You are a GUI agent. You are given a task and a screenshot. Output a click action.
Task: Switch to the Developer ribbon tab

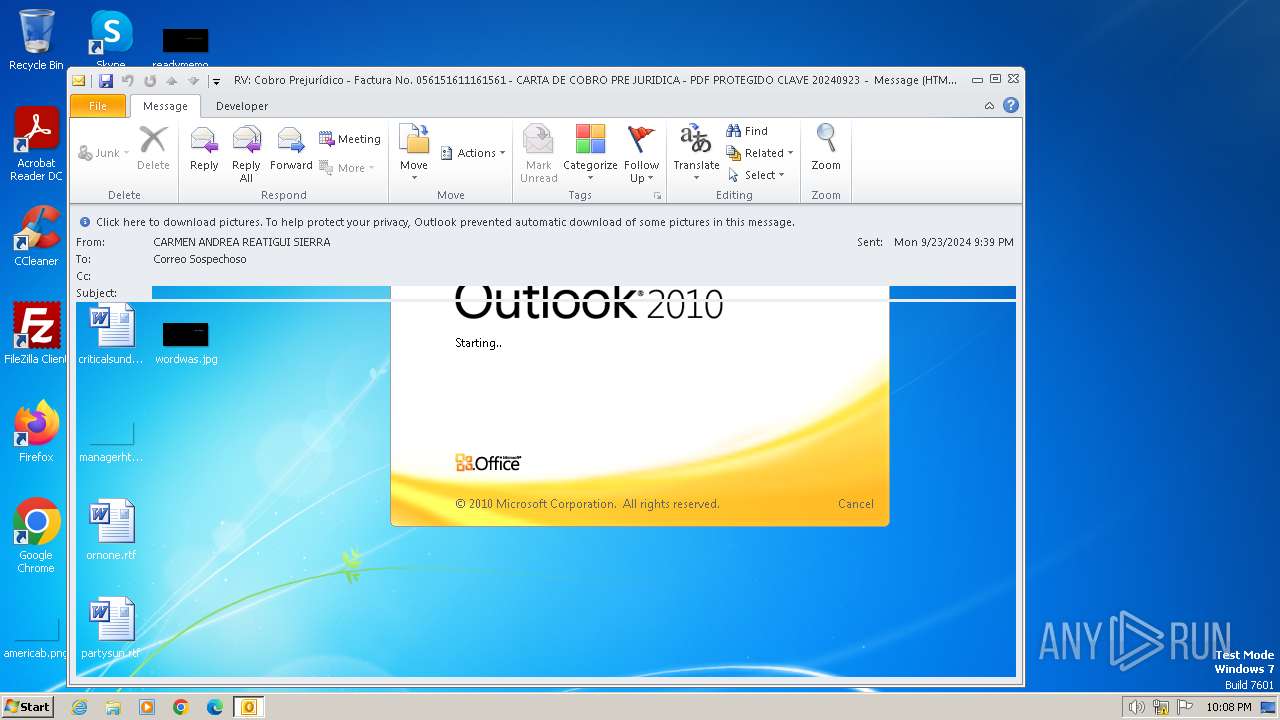coord(242,106)
